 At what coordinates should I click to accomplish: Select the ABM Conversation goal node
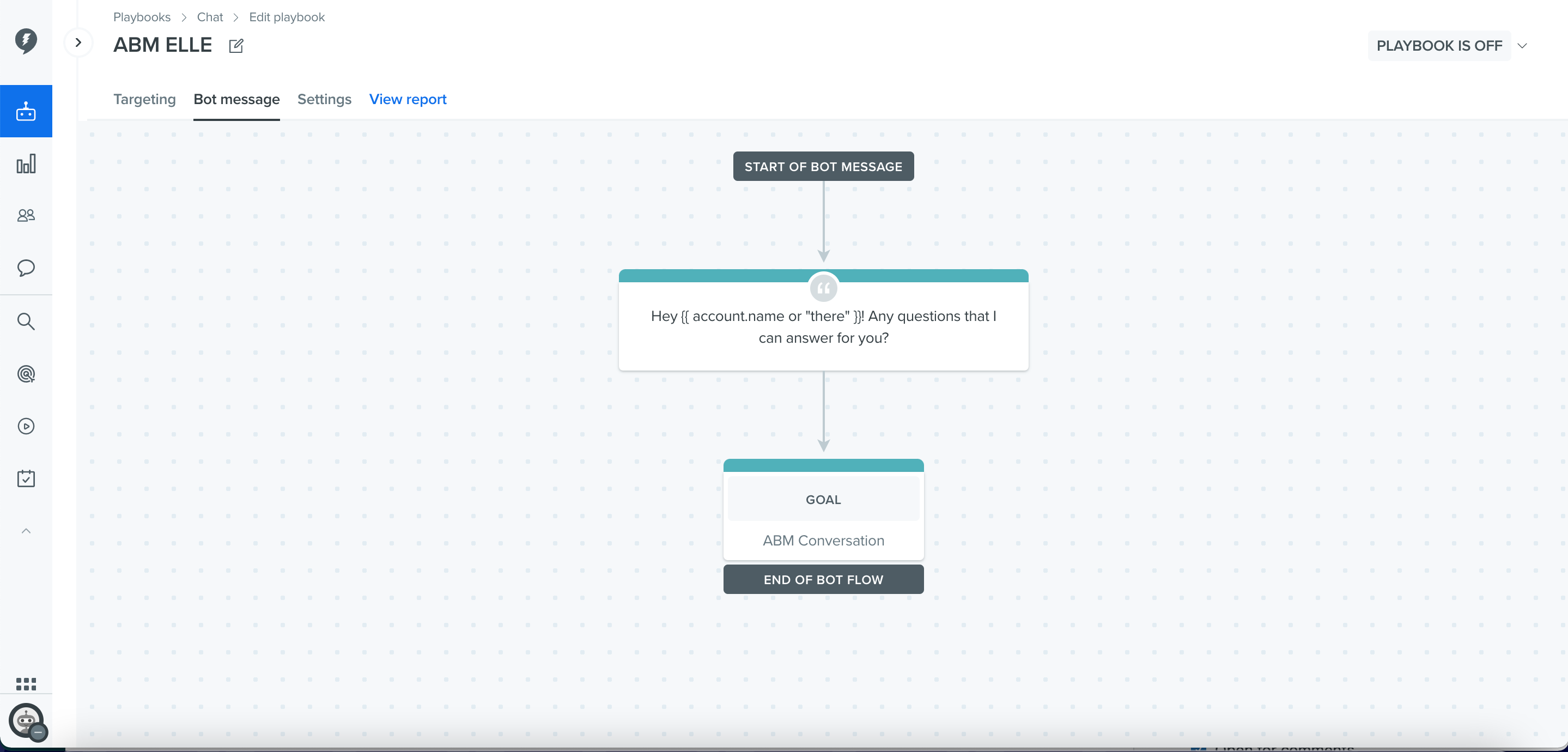pos(824,510)
